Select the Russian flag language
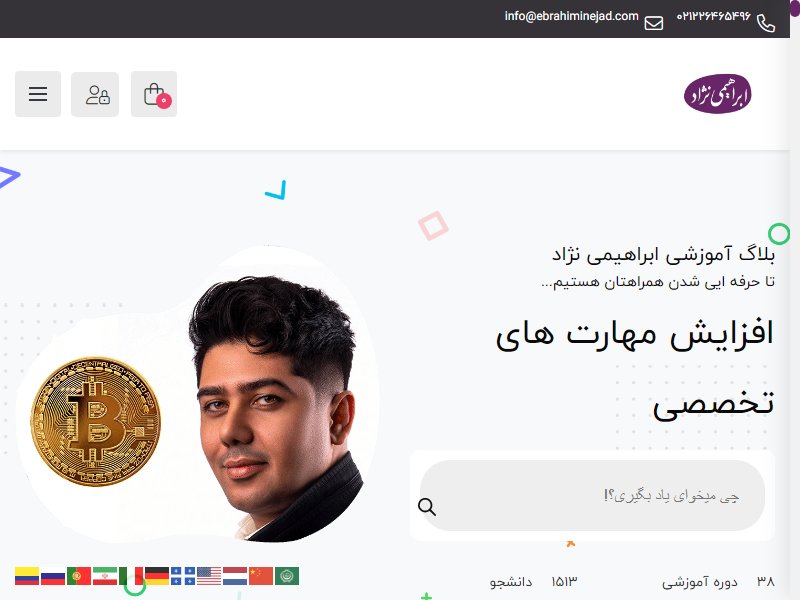Image resolution: width=800 pixels, height=600 pixels. pyautogui.click(x=53, y=576)
